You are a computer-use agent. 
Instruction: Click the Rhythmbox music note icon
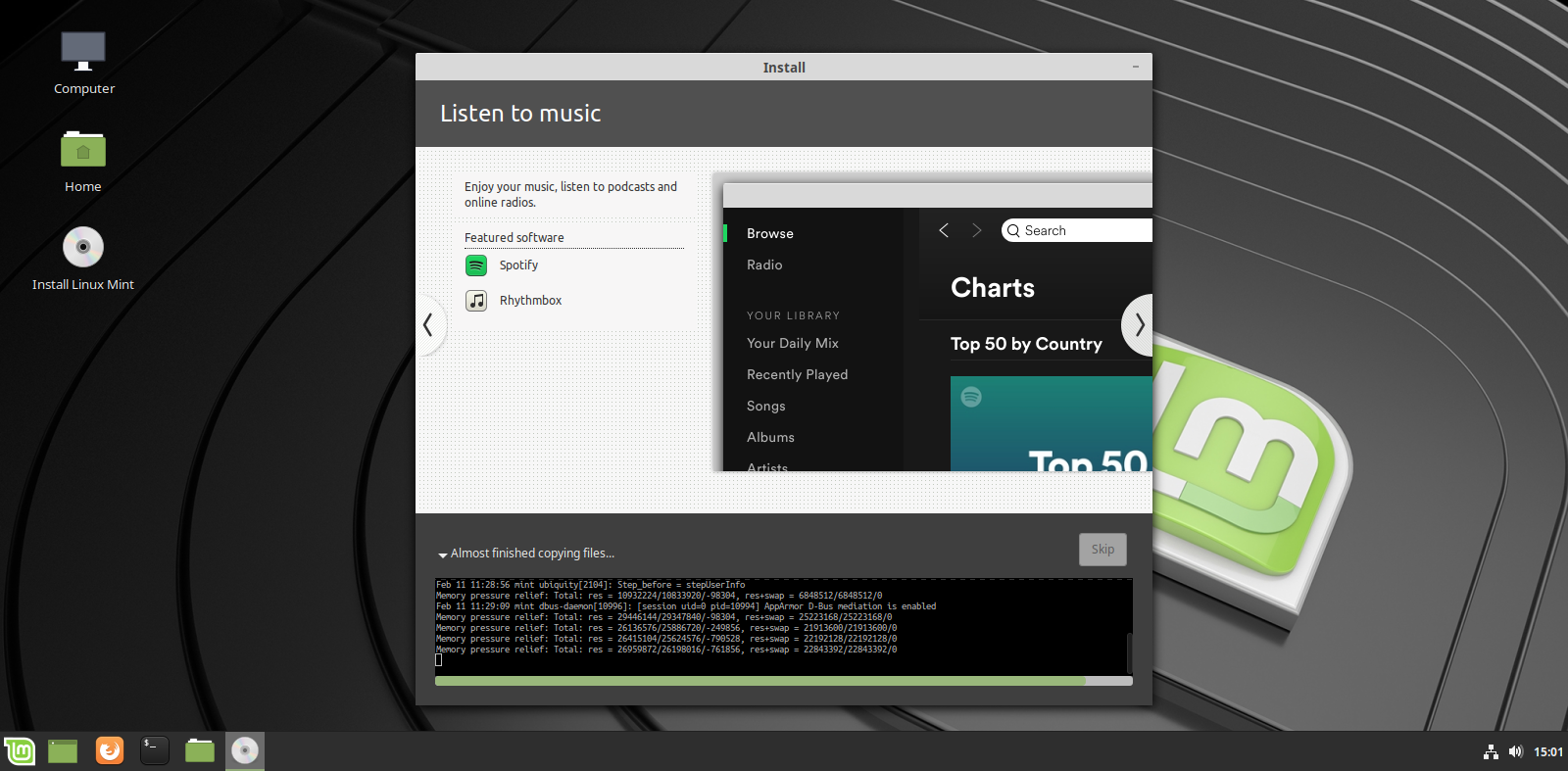click(476, 301)
